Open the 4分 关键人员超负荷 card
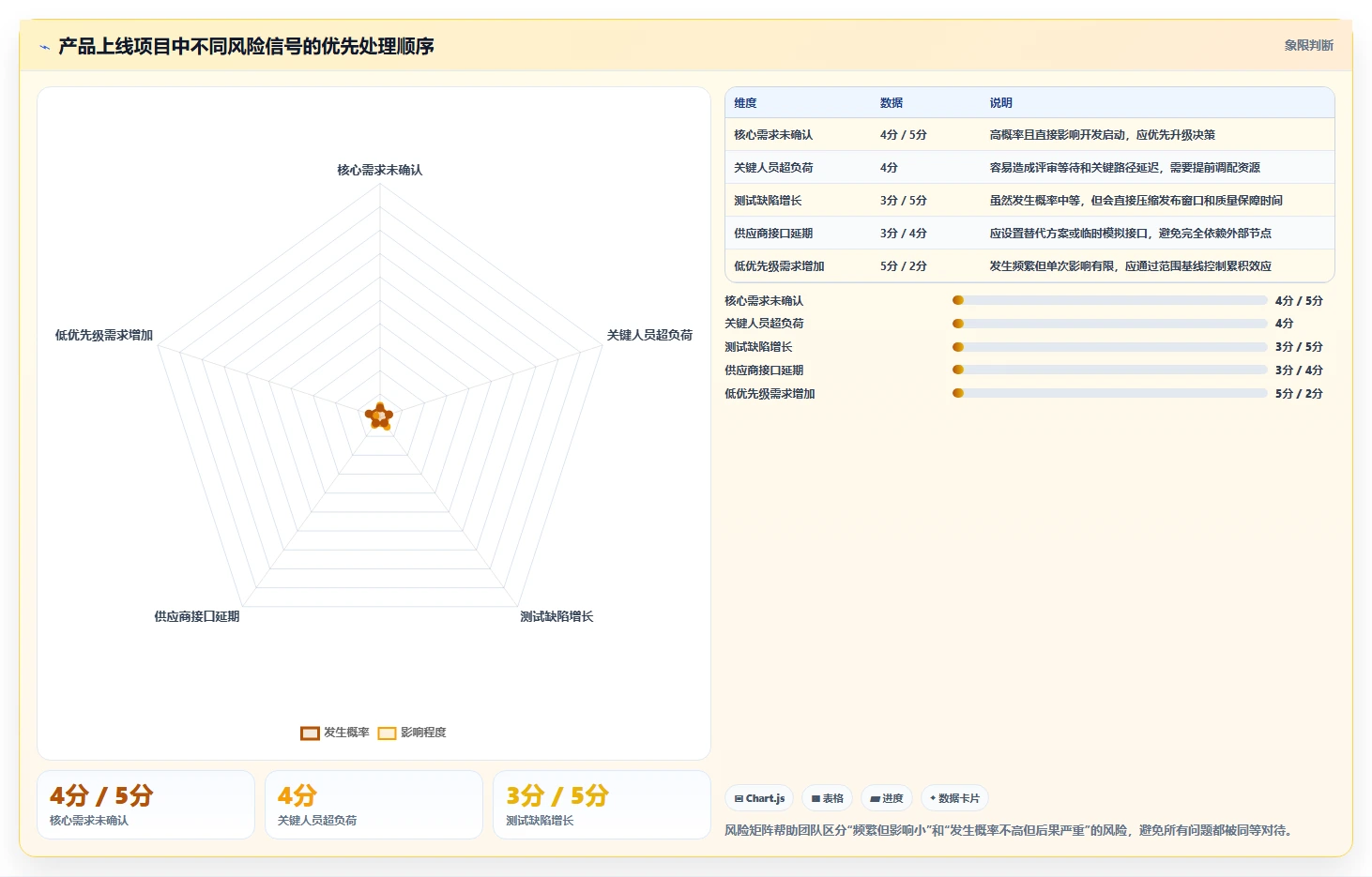The width and height of the screenshot is (1372, 877). click(373, 805)
